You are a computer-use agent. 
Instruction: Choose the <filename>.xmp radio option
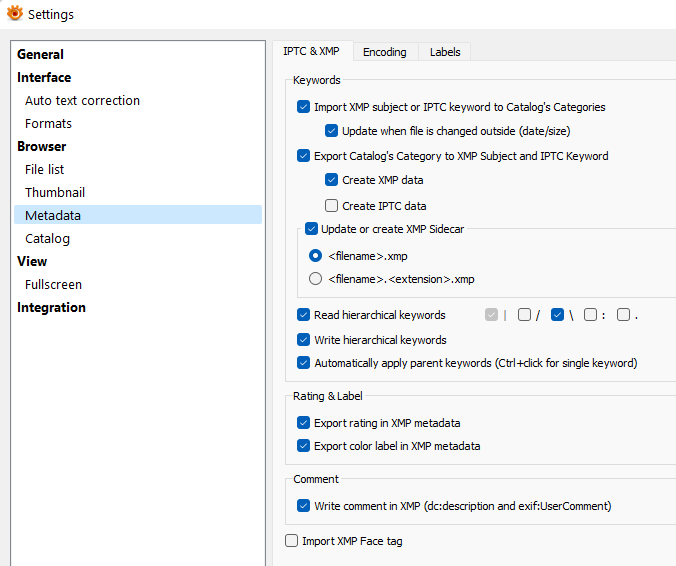[316, 256]
